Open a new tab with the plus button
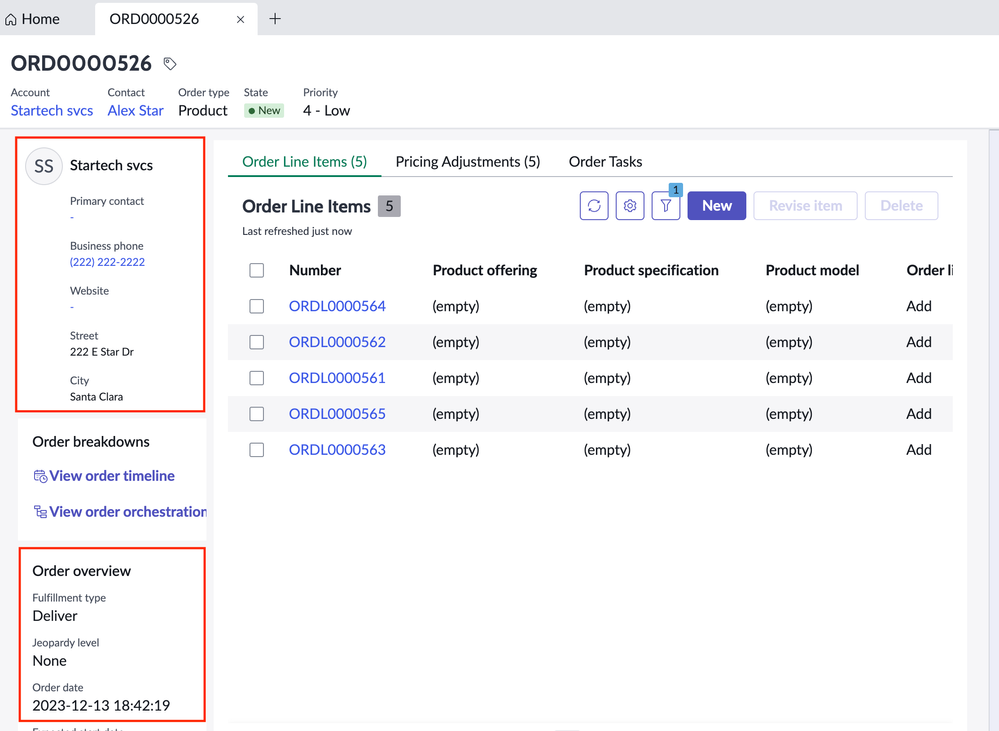The image size is (999, 731). [x=275, y=18]
